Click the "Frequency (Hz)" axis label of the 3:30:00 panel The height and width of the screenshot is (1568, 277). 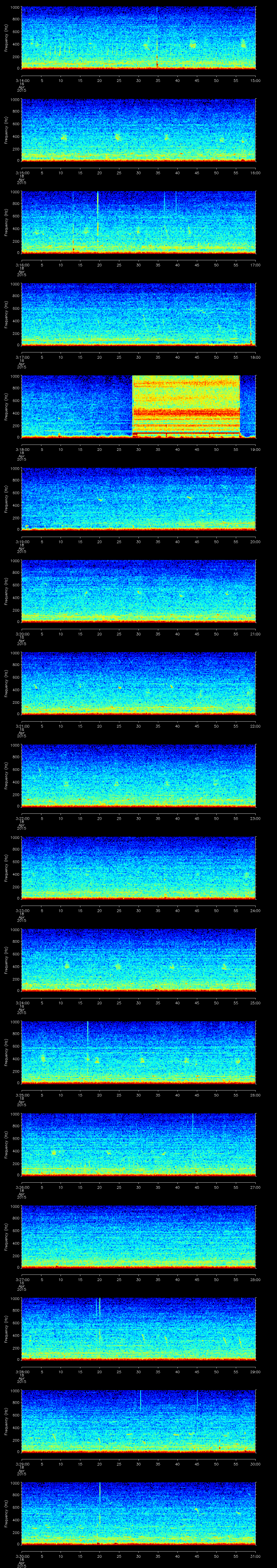[6, 1513]
